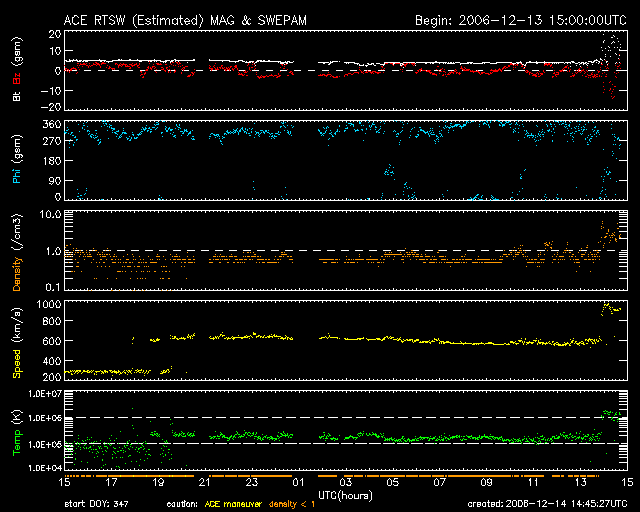Viewport: 640px width, 512px height.
Task: Click hour 09 on the time axis
Action: tap(486, 483)
